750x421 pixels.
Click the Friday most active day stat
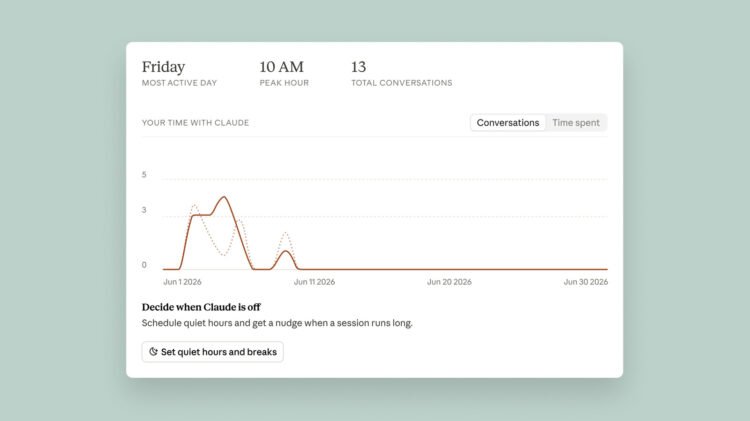point(179,74)
